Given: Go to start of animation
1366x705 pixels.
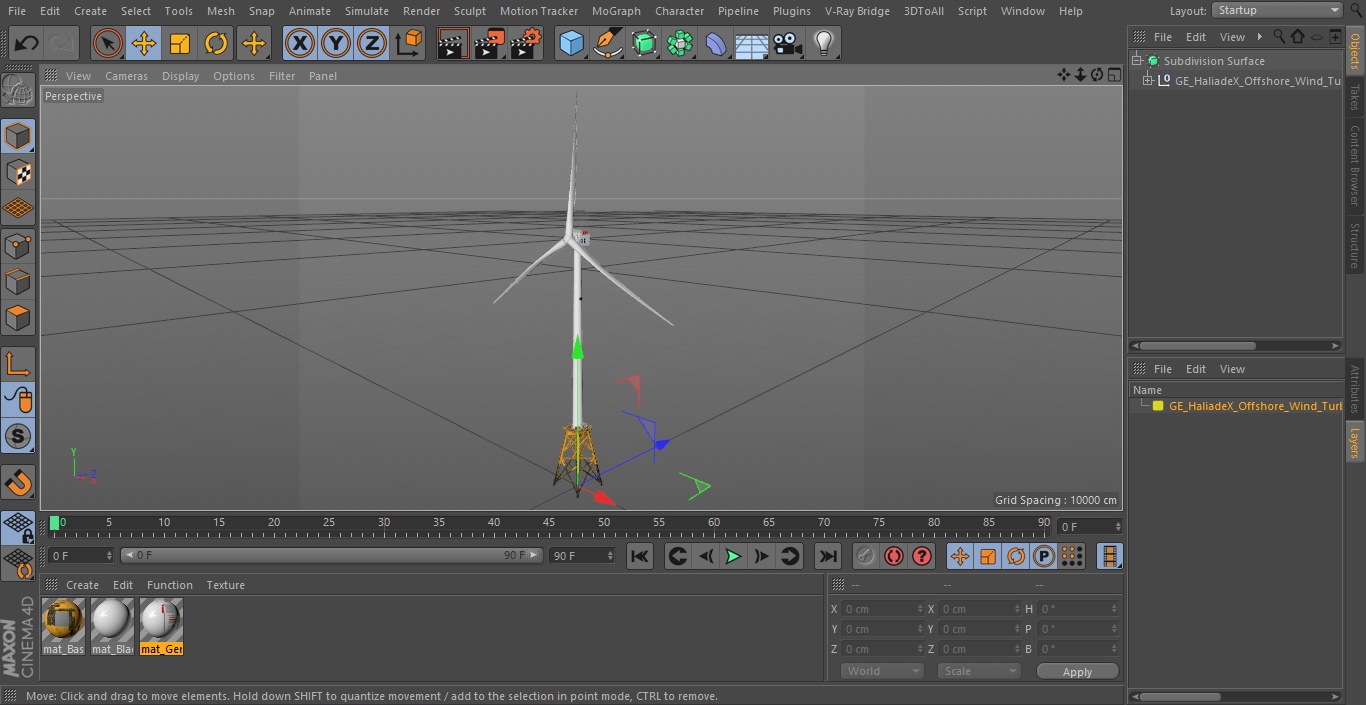Looking at the screenshot, I should coord(640,556).
